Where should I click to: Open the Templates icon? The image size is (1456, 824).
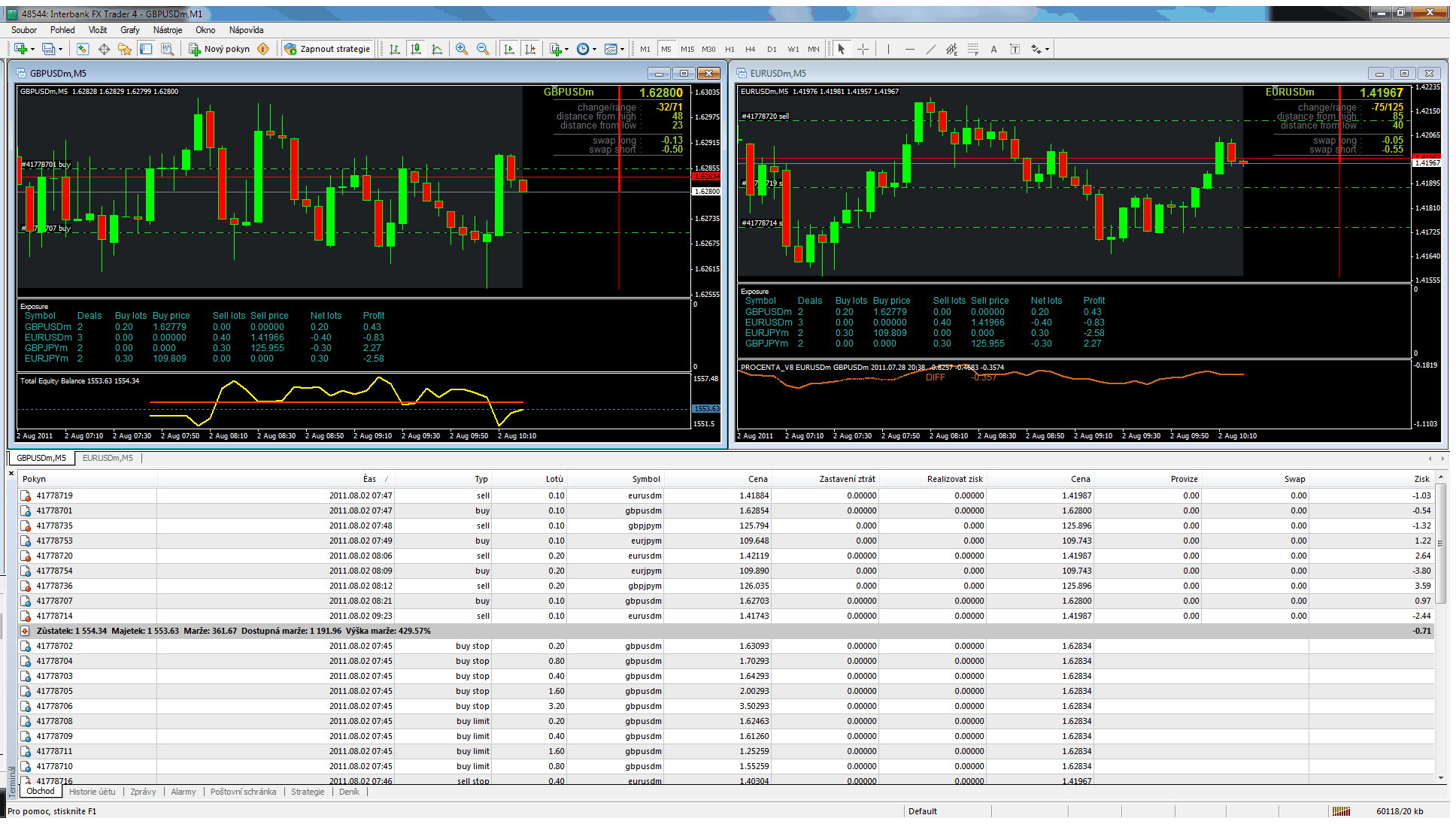tap(611, 49)
